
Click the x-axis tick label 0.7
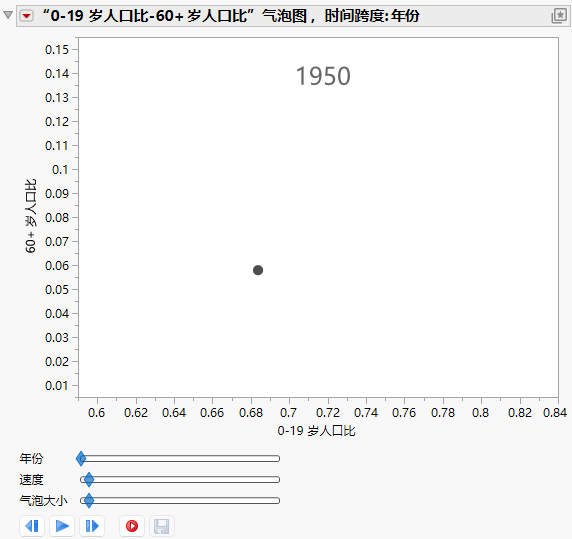[289, 413]
